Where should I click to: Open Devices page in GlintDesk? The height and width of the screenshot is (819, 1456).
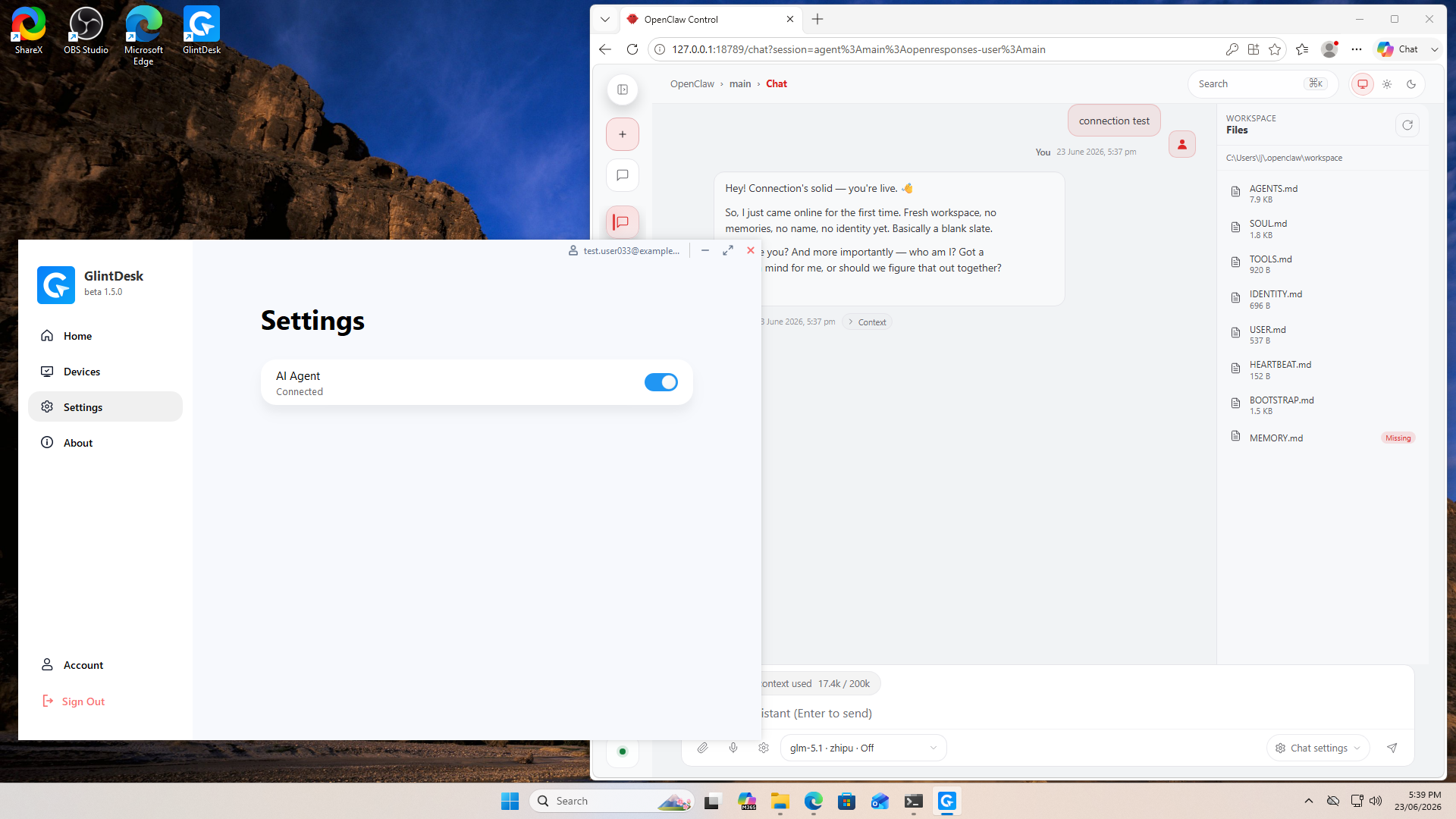(x=105, y=372)
